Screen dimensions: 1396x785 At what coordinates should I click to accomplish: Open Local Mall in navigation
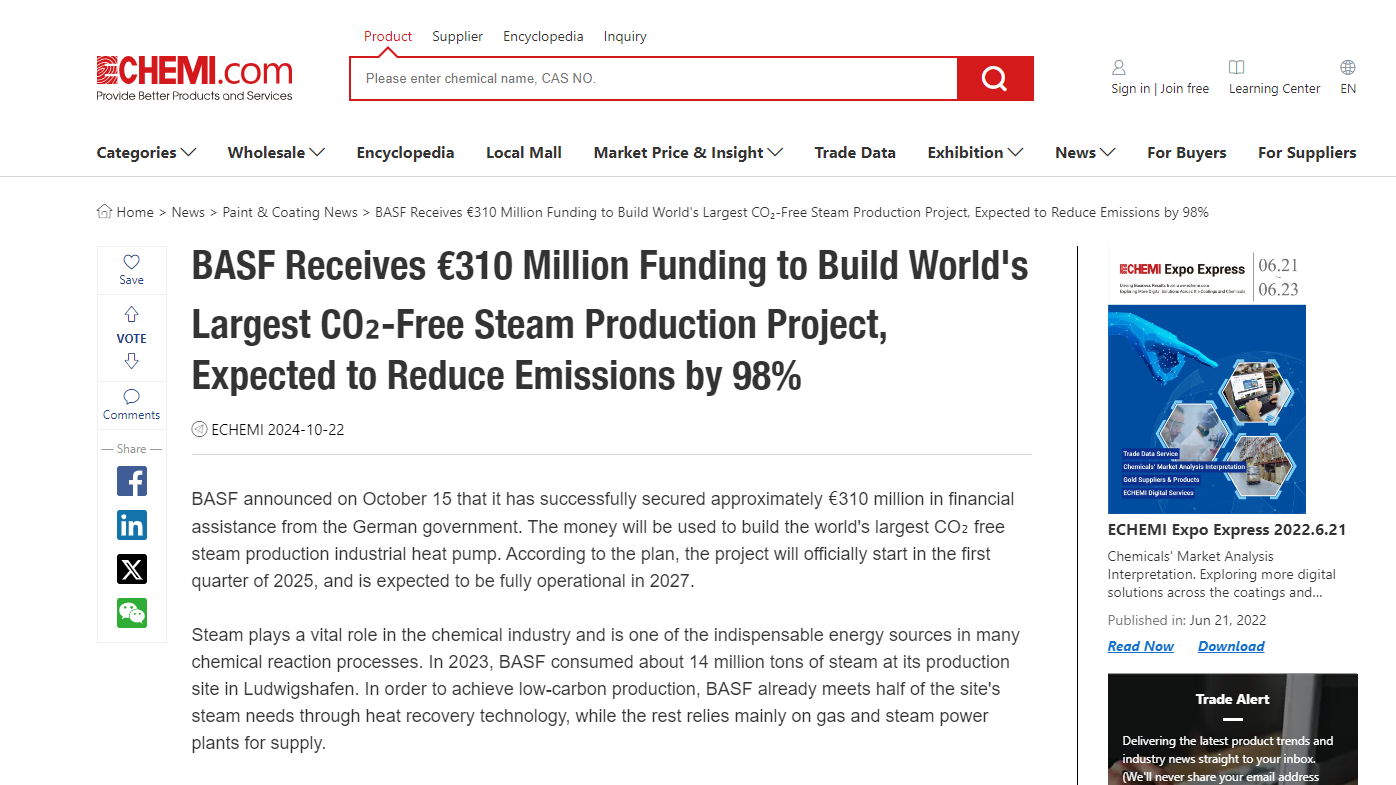524,152
